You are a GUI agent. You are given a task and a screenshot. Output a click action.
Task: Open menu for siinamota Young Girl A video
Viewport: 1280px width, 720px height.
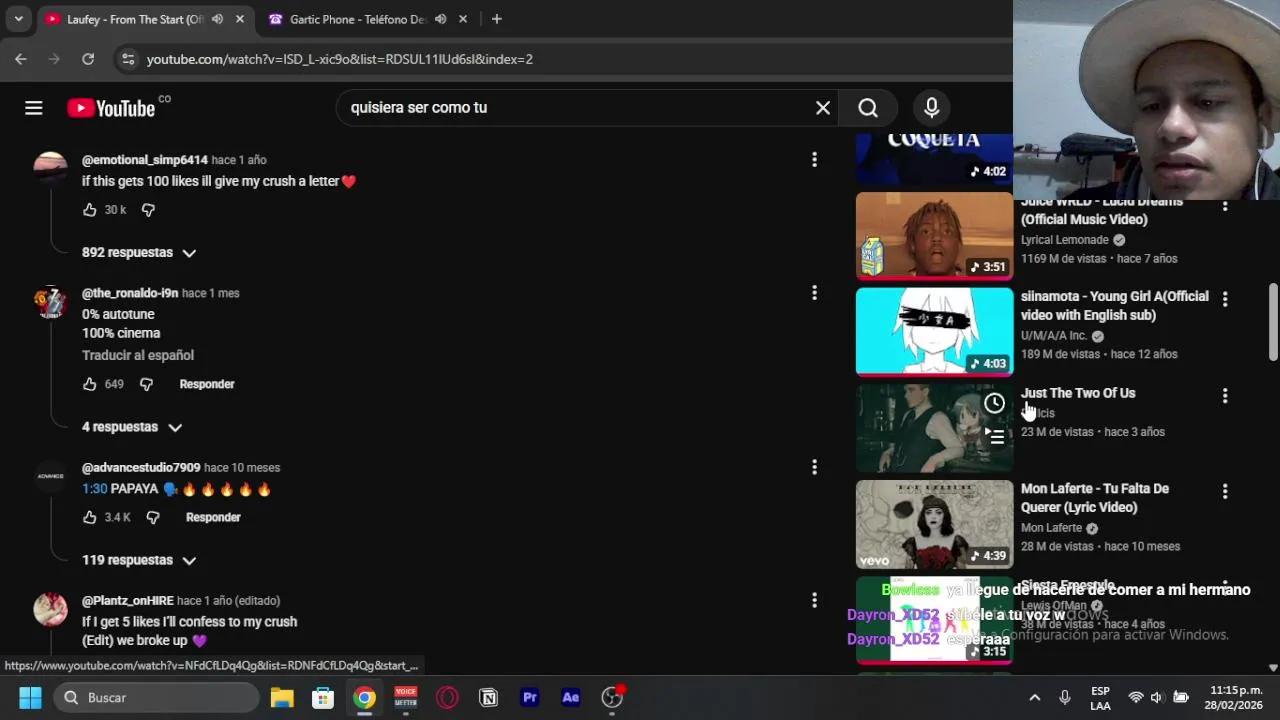point(1225,299)
